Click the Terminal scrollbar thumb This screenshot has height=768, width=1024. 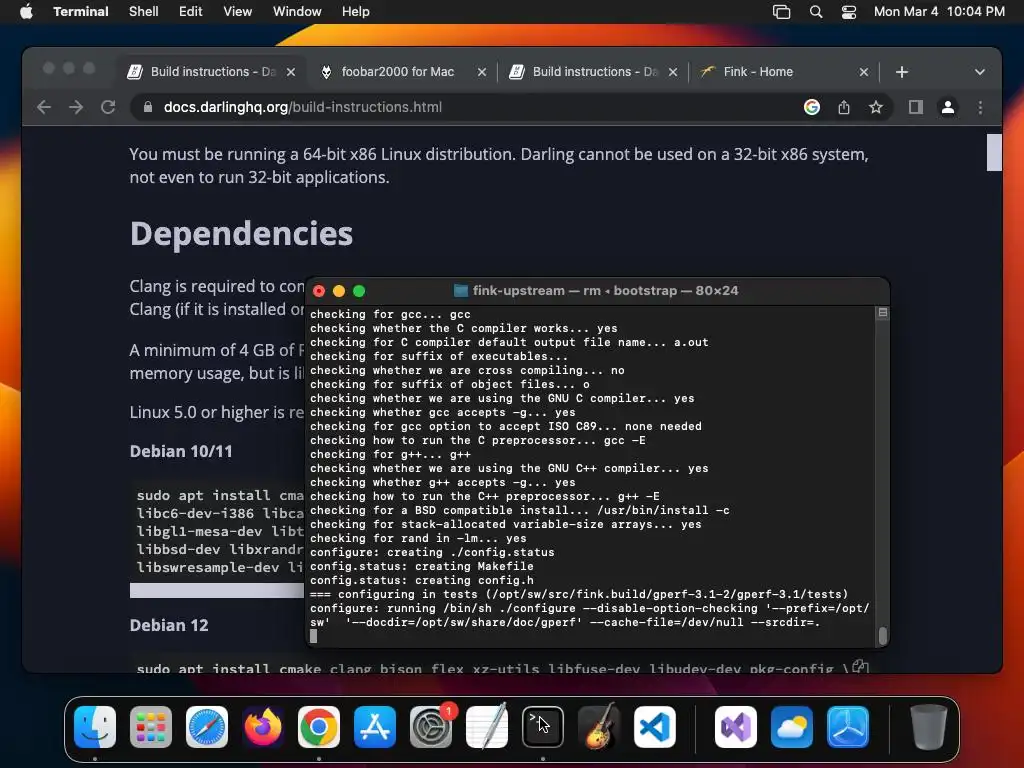point(882,635)
